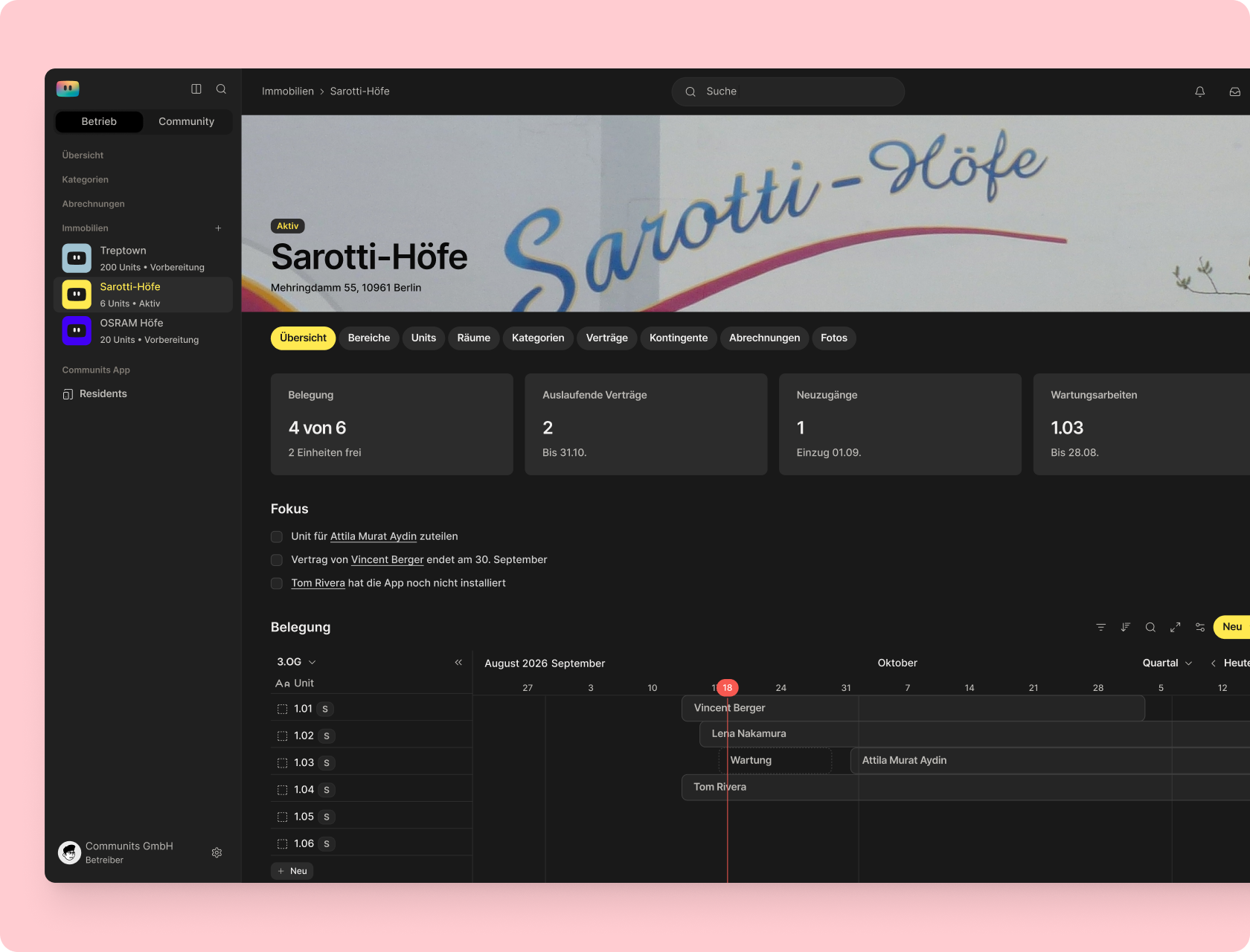The width and height of the screenshot is (1250, 952).
Task: Add new unit with '+ Neu' button
Action: 292,871
